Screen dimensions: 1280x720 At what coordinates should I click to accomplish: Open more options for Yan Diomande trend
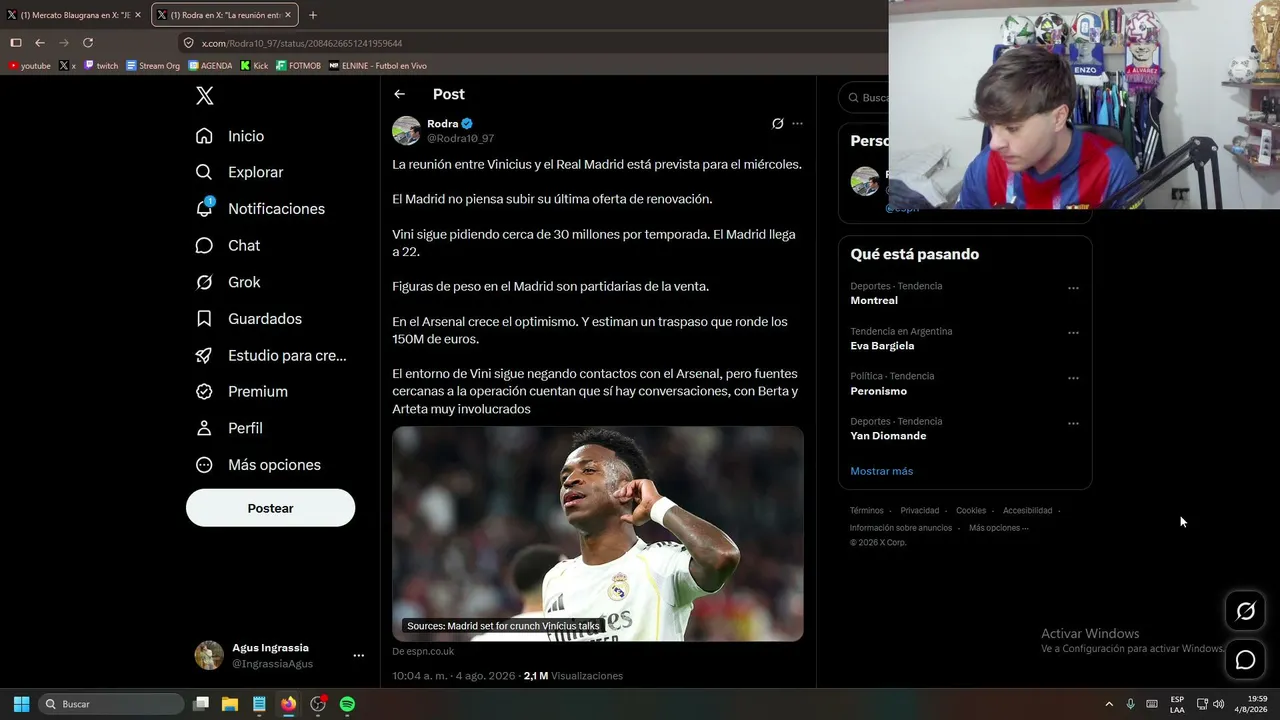[x=1073, y=423]
